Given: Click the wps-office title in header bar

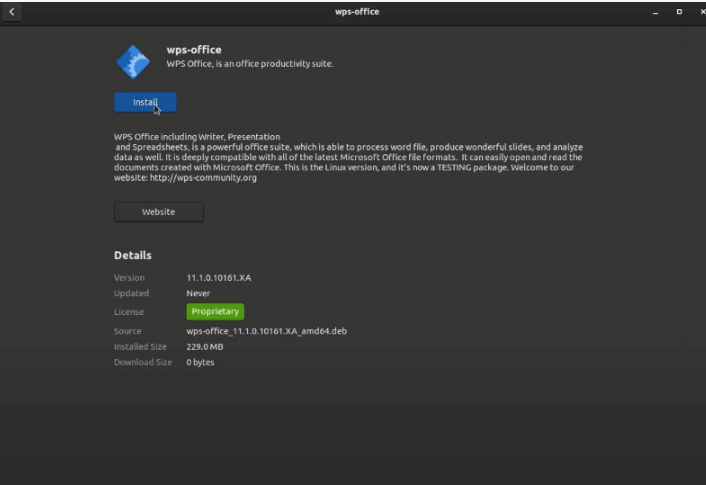Looking at the screenshot, I should click(357, 12).
